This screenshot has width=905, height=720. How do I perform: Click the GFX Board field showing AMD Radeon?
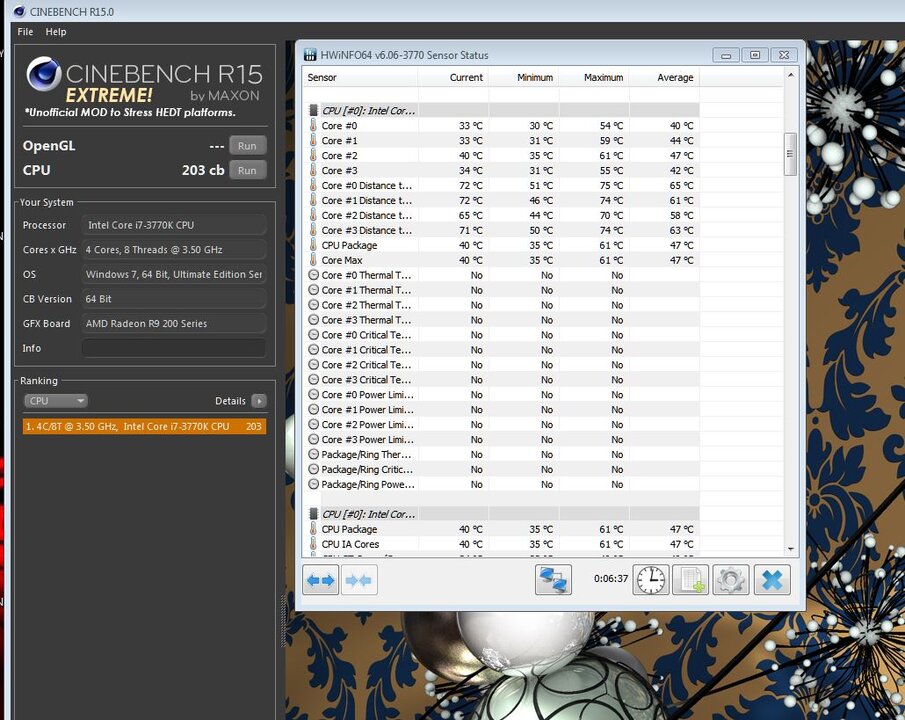click(x=174, y=323)
